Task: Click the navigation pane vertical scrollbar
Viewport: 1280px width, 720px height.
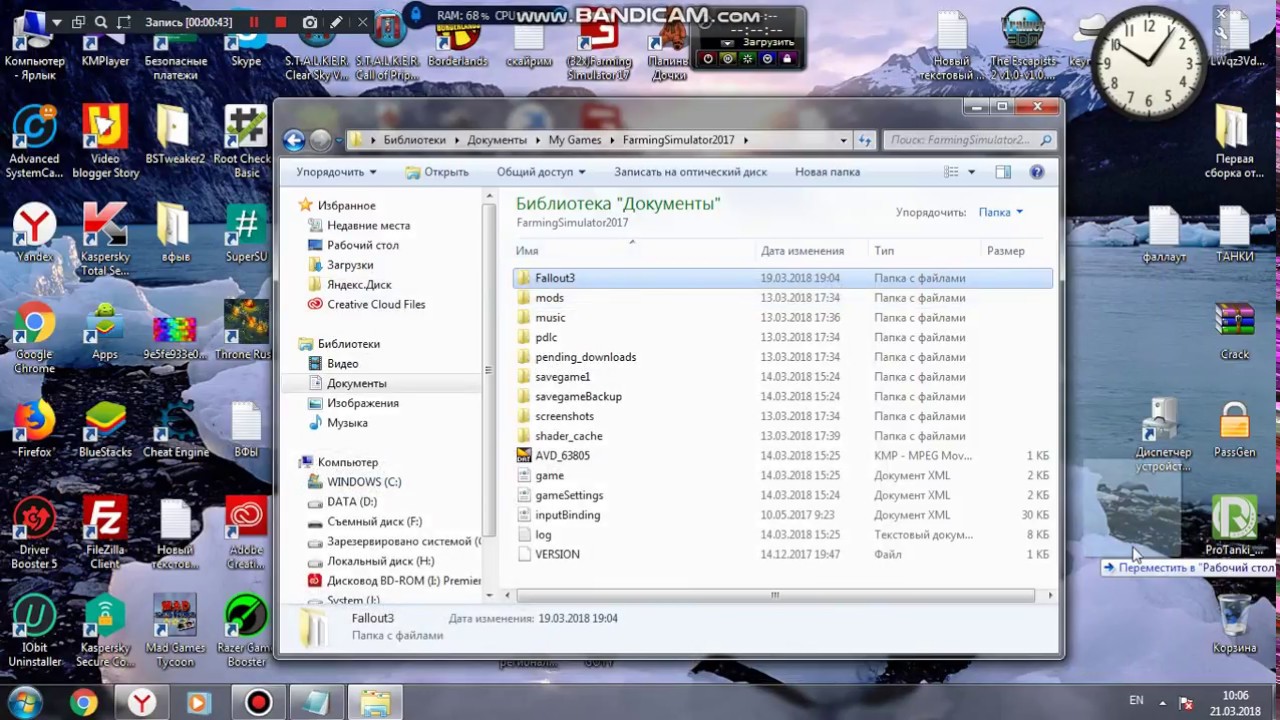Action: tap(488, 369)
